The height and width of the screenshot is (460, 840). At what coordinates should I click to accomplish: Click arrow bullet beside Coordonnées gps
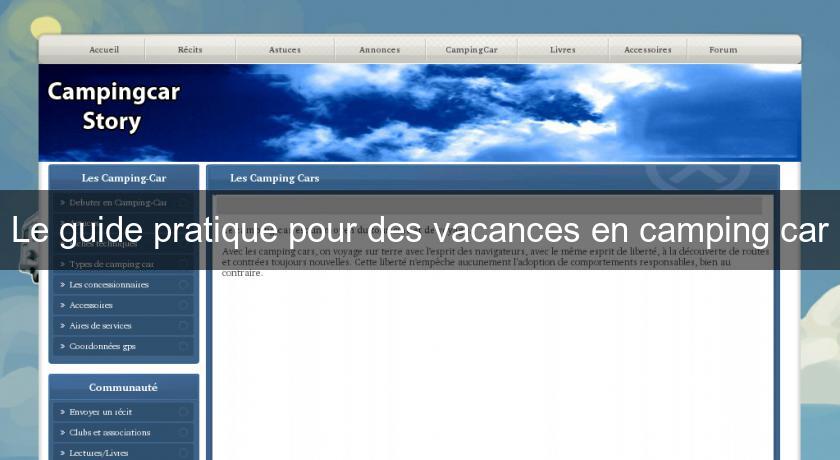62,346
